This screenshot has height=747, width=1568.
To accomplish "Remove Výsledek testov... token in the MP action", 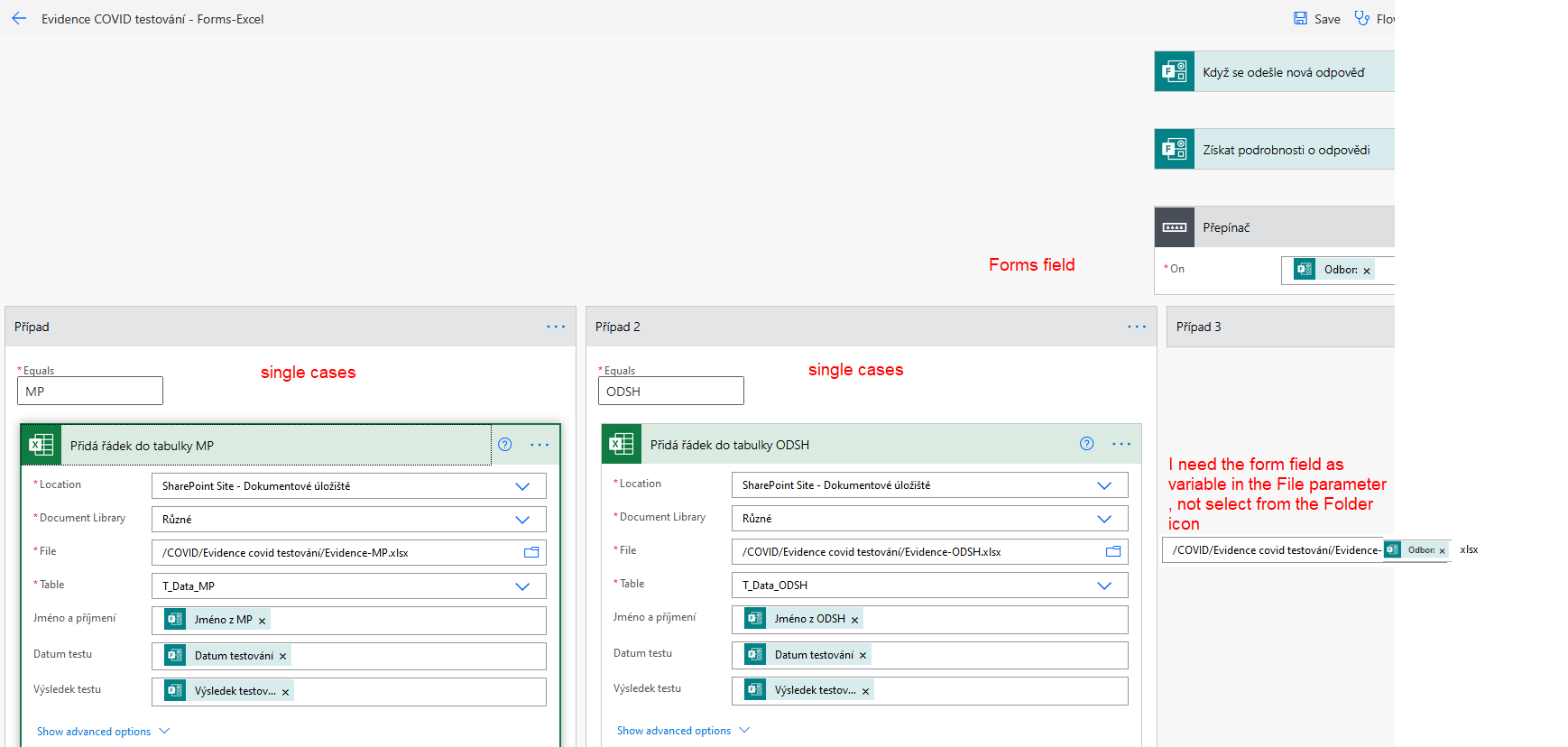I will click(286, 692).
